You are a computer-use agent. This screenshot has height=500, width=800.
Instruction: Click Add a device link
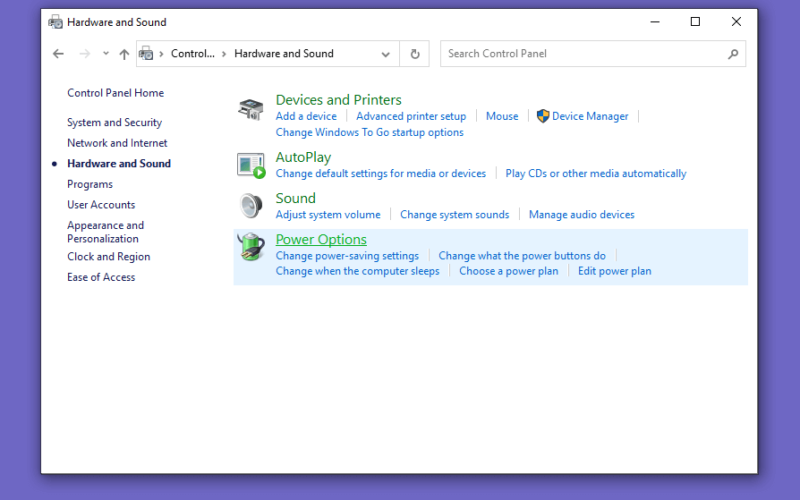click(306, 116)
